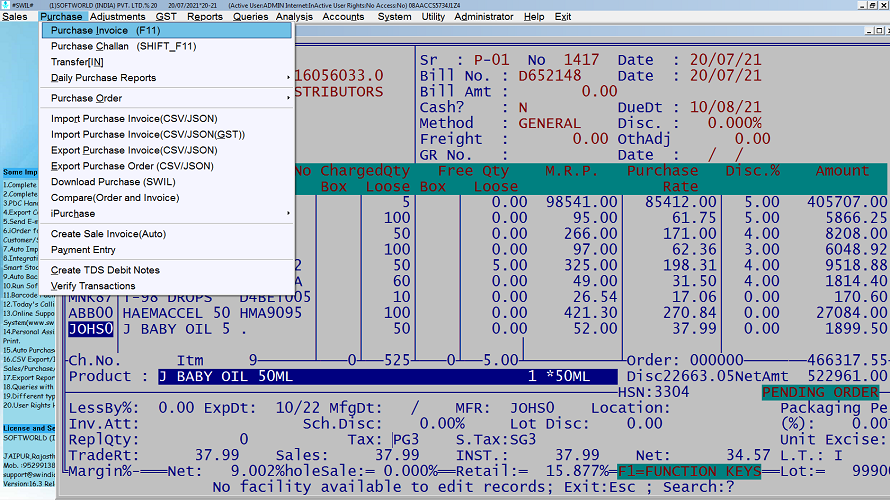Click the PENDING ORDER indicator
The width and height of the screenshot is (890, 500).
(819, 393)
